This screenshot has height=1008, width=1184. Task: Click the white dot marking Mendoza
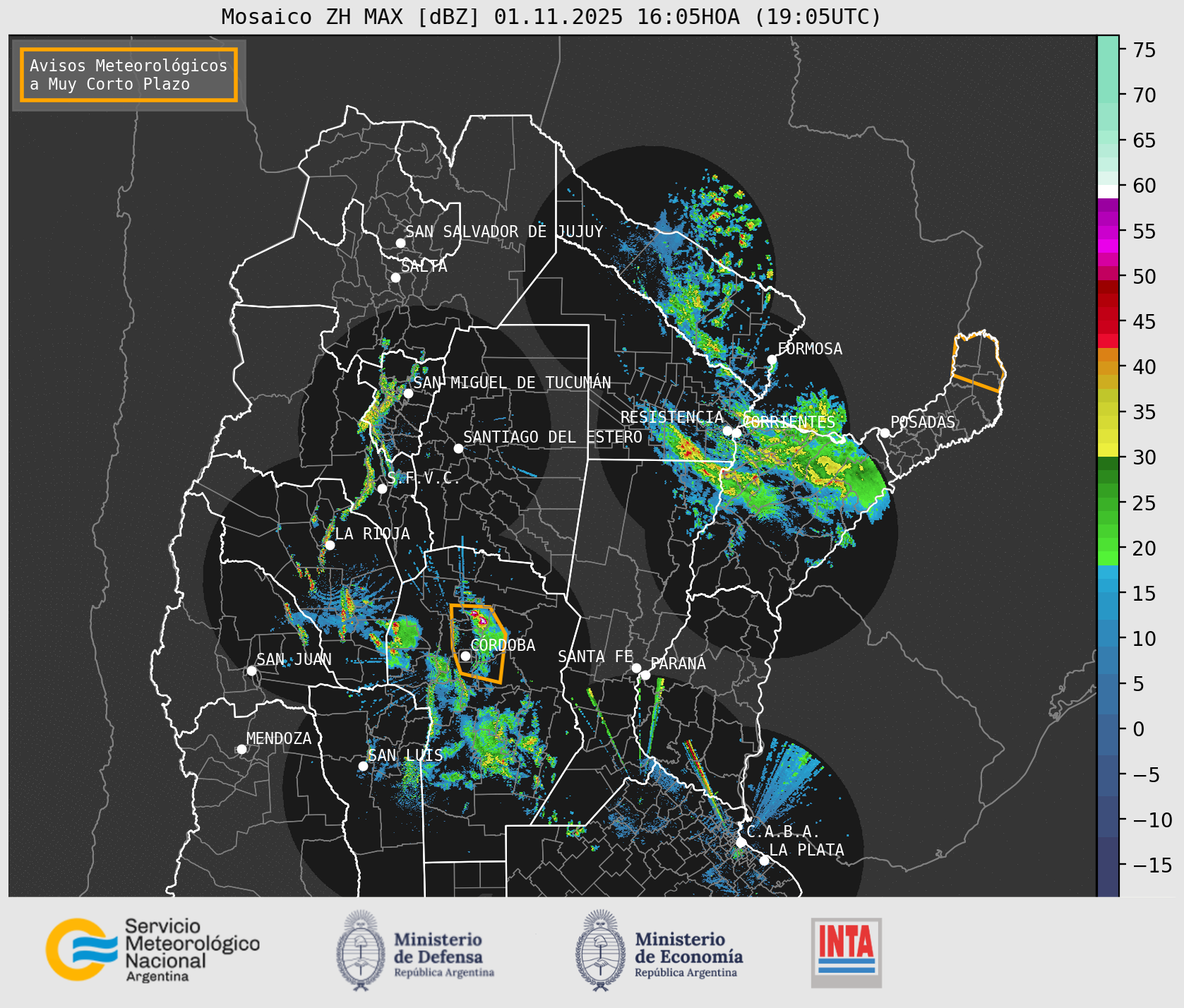pos(241,749)
